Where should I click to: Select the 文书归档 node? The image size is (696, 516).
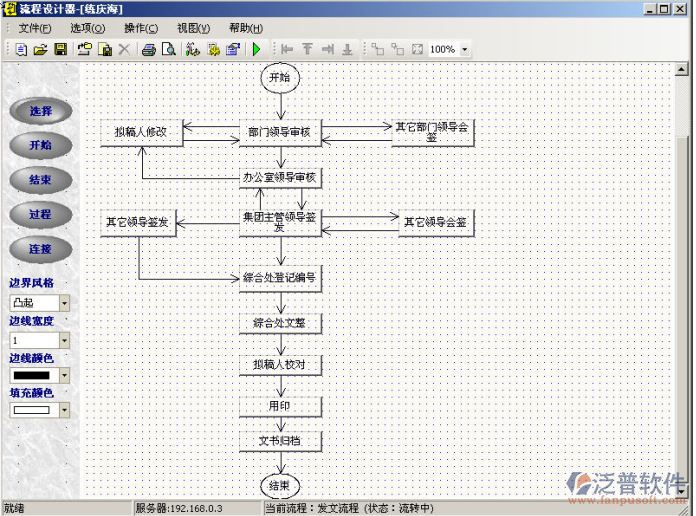(280, 441)
